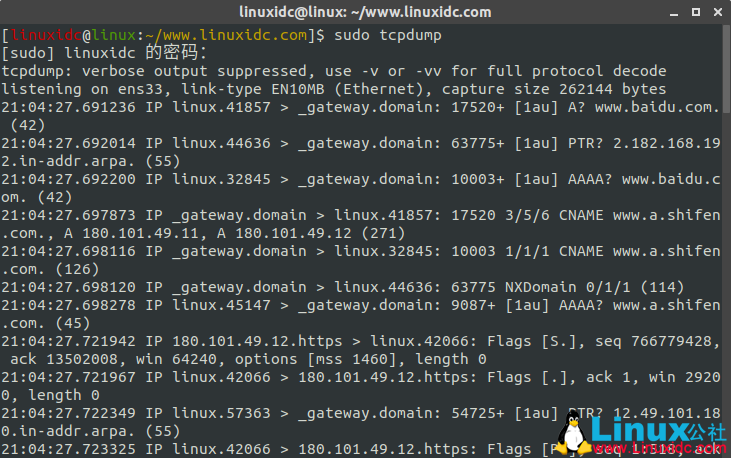Click 'tcpdump: verbose output suppressed' line

[334, 71]
